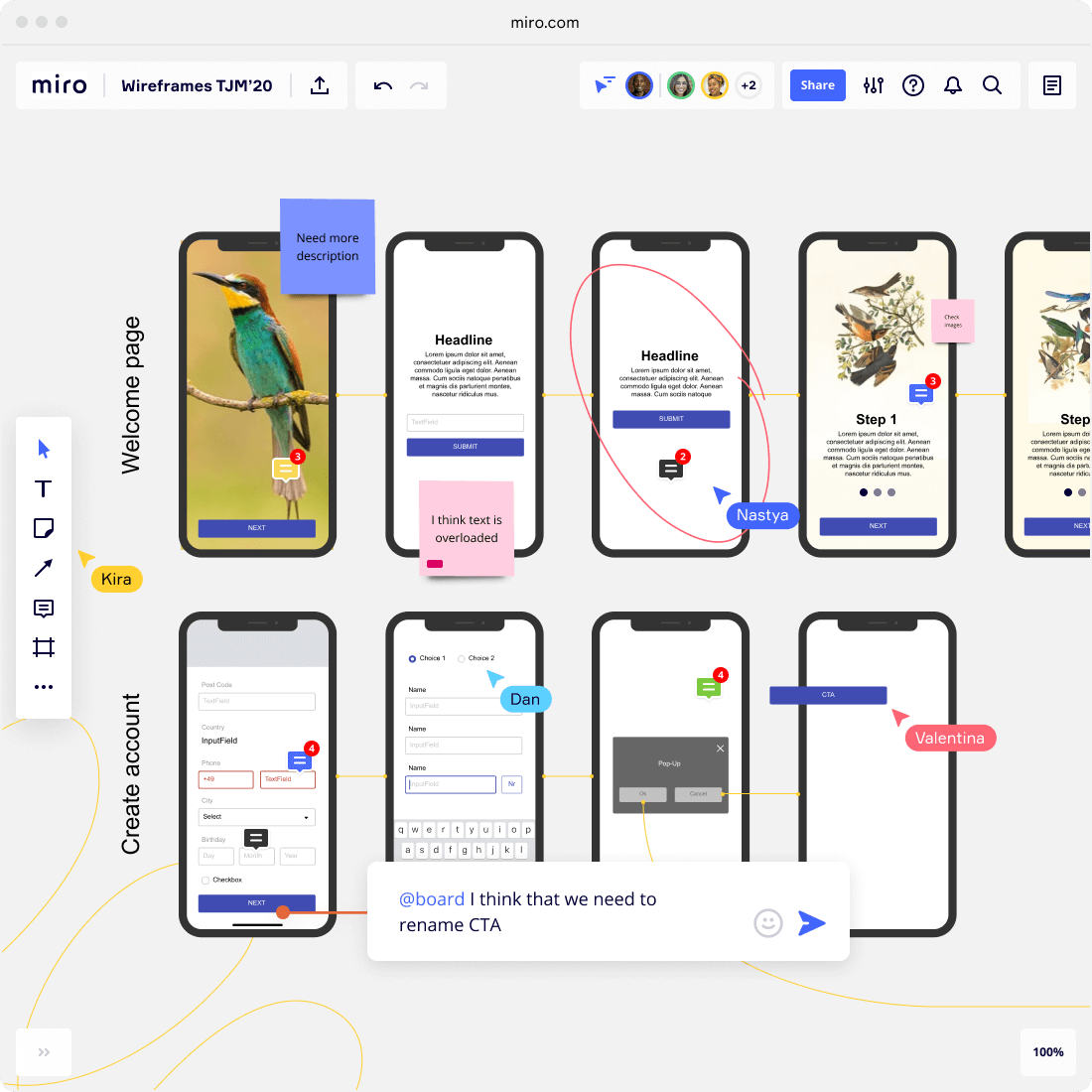
Task: Send the comment with arrow icon
Action: (811, 923)
